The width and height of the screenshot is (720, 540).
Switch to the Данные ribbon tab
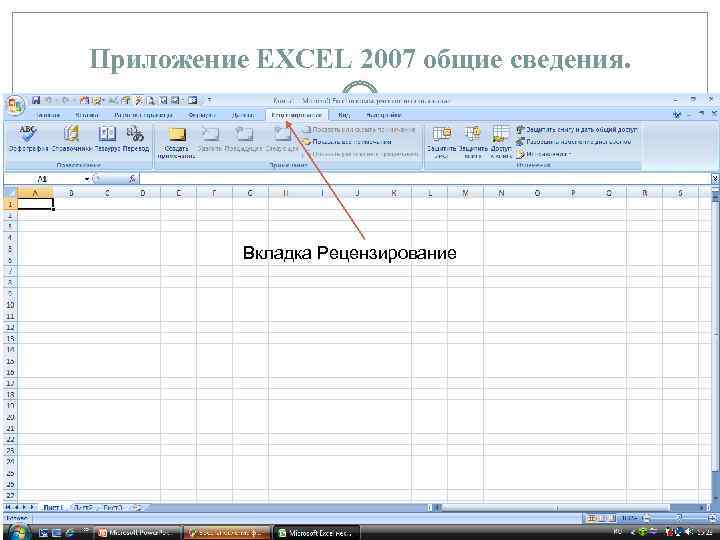243,115
